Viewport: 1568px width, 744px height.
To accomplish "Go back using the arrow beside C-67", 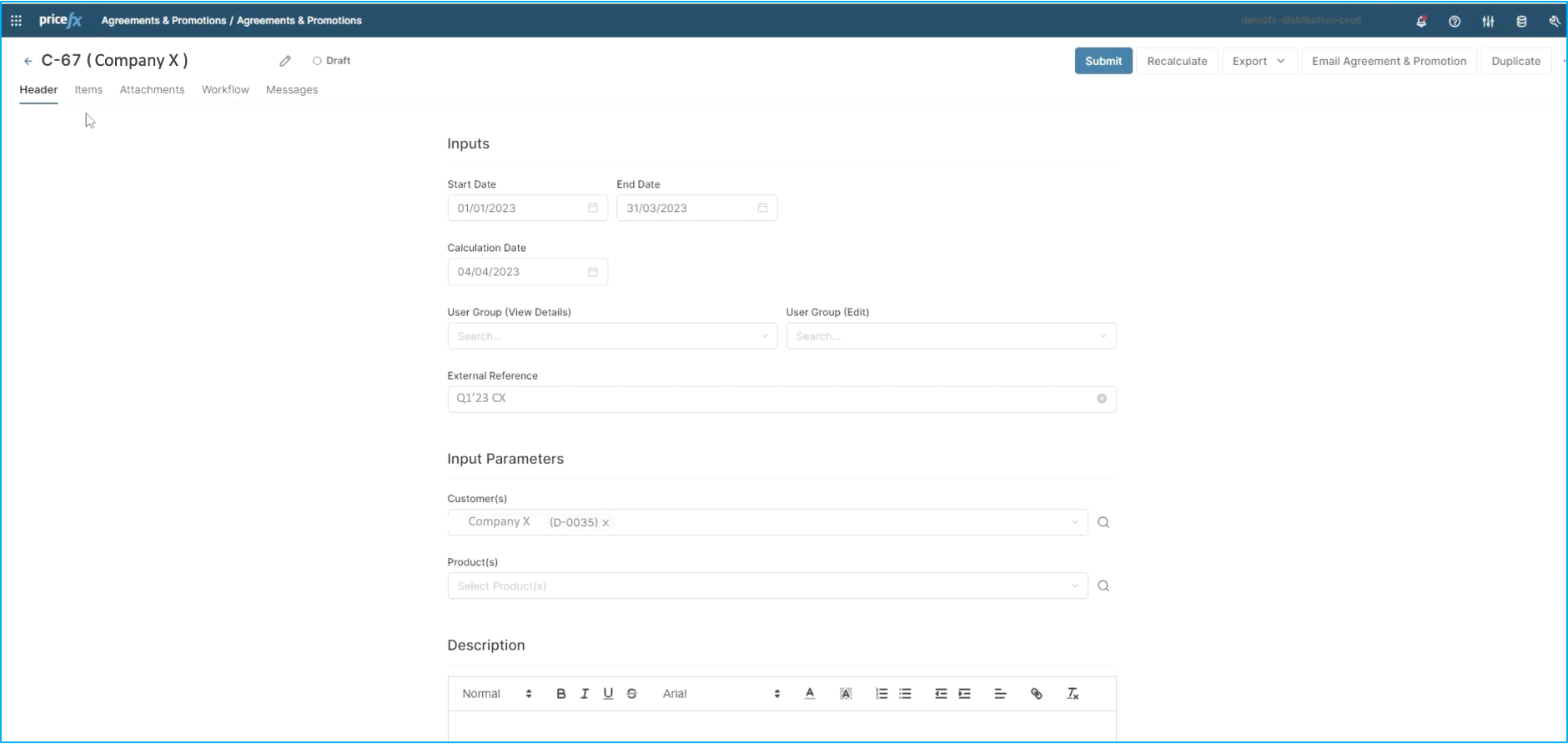I will pos(28,61).
